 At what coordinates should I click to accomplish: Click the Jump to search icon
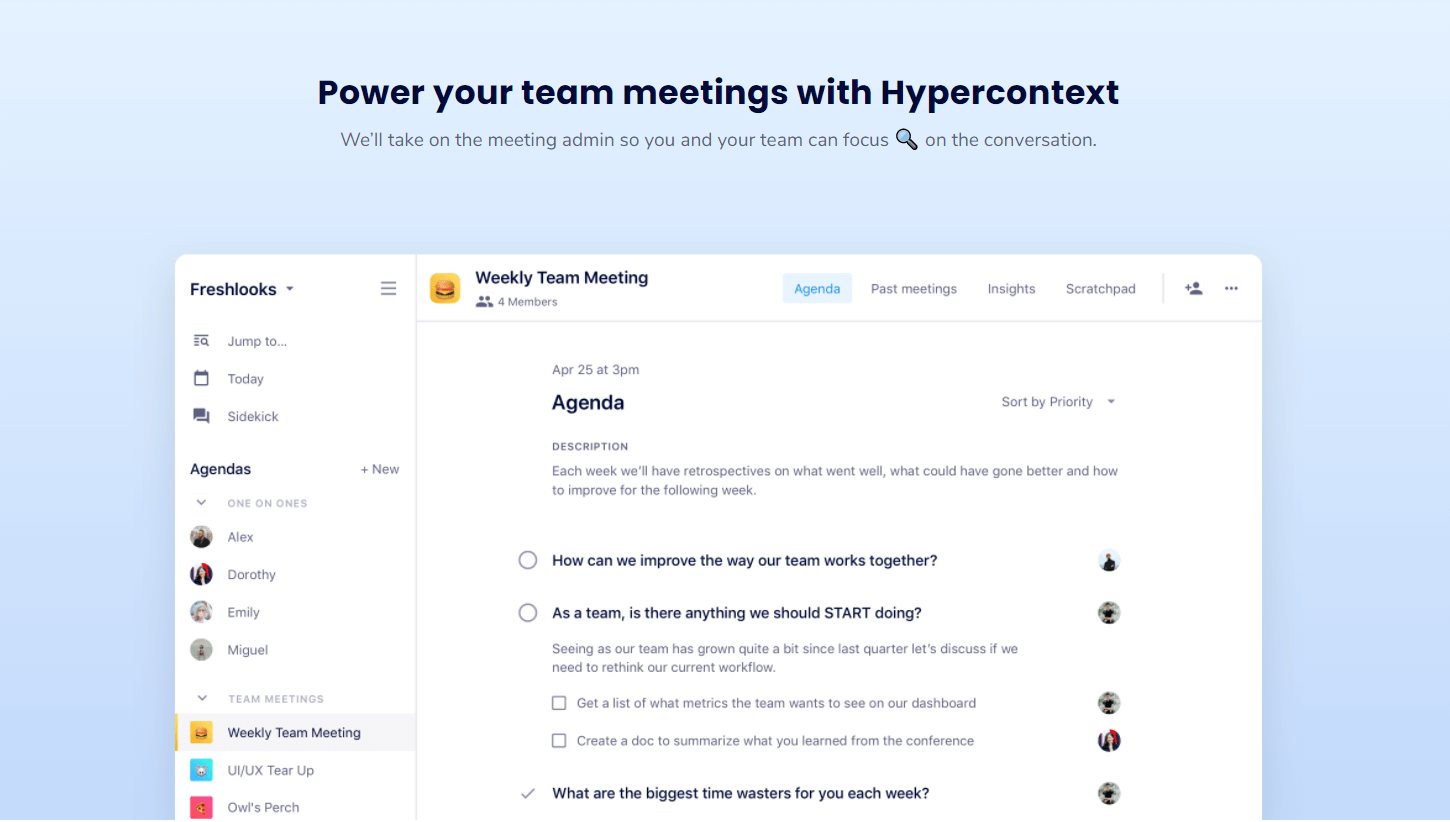201,341
